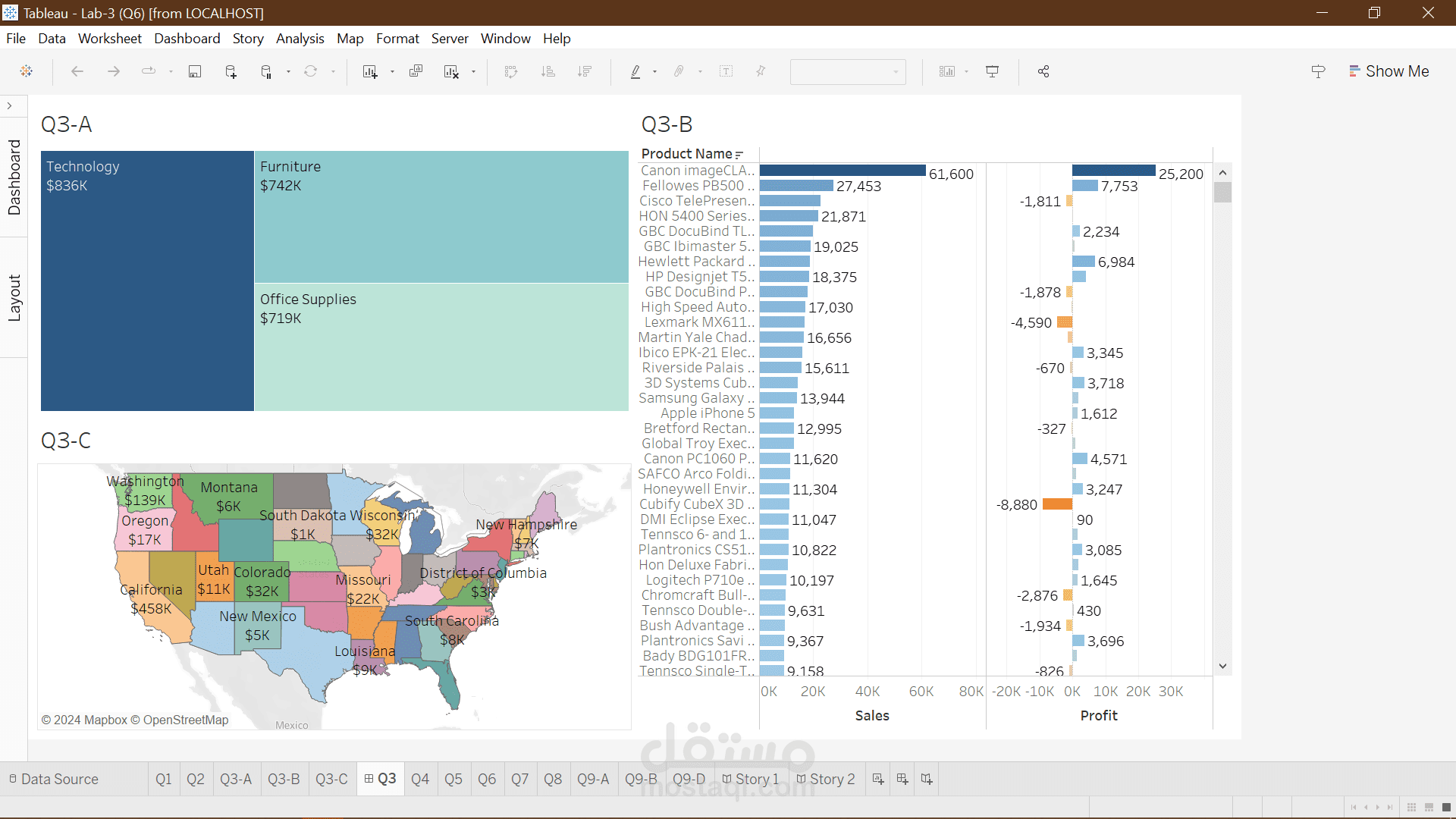The image size is (1456, 819).
Task: Open the Data Source tab
Action: 54,779
